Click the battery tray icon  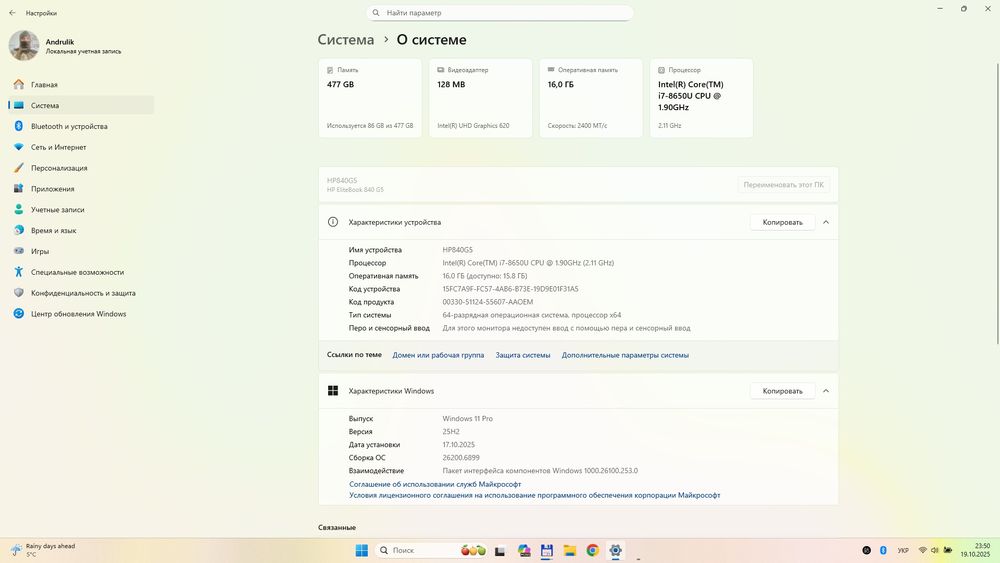[948, 550]
